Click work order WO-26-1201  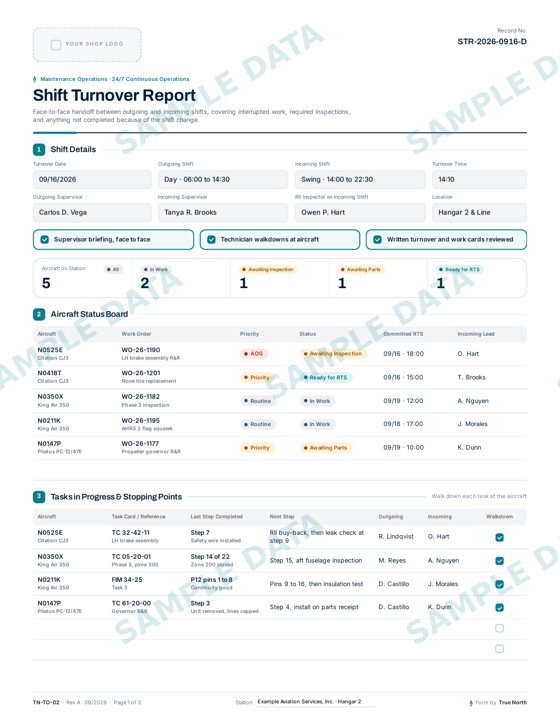tap(141, 373)
